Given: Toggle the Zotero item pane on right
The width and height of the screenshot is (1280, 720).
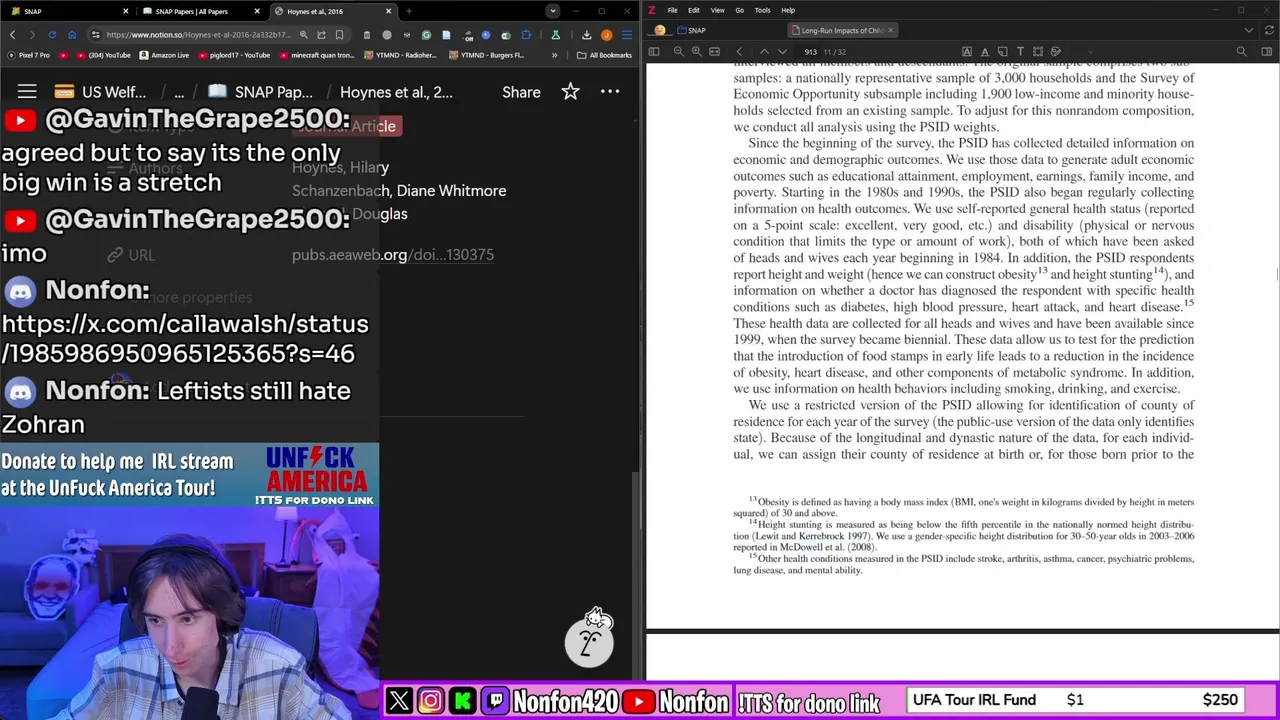Looking at the screenshot, I should click(x=1266, y=52).
